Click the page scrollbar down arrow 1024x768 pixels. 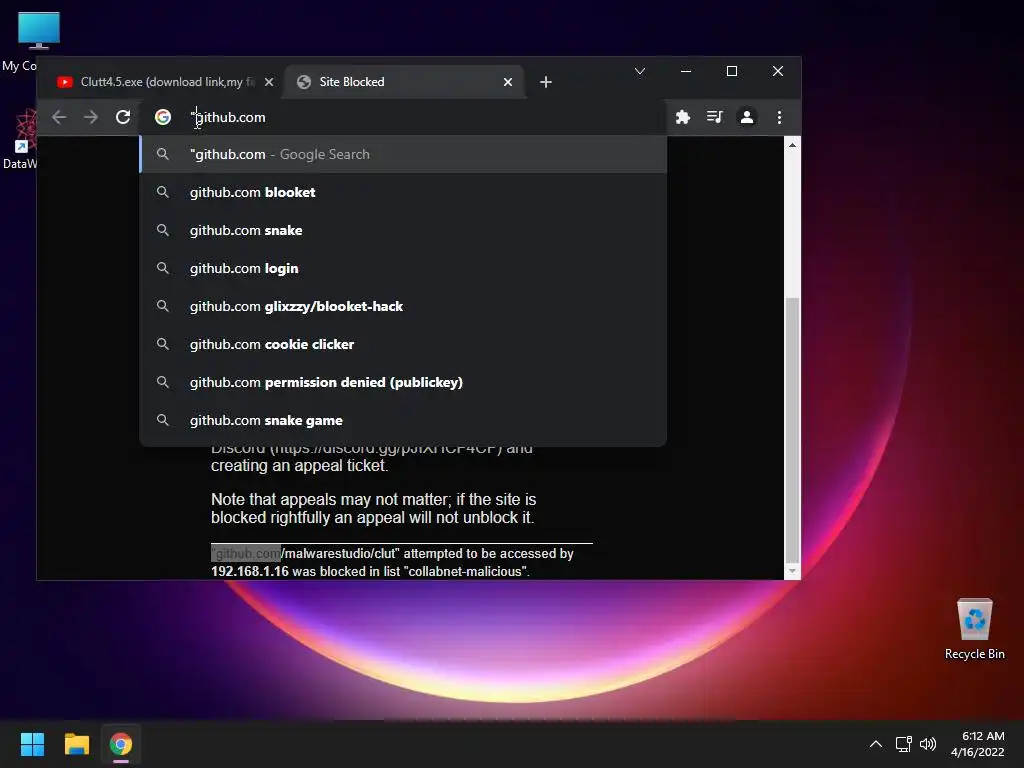point(792,571)
